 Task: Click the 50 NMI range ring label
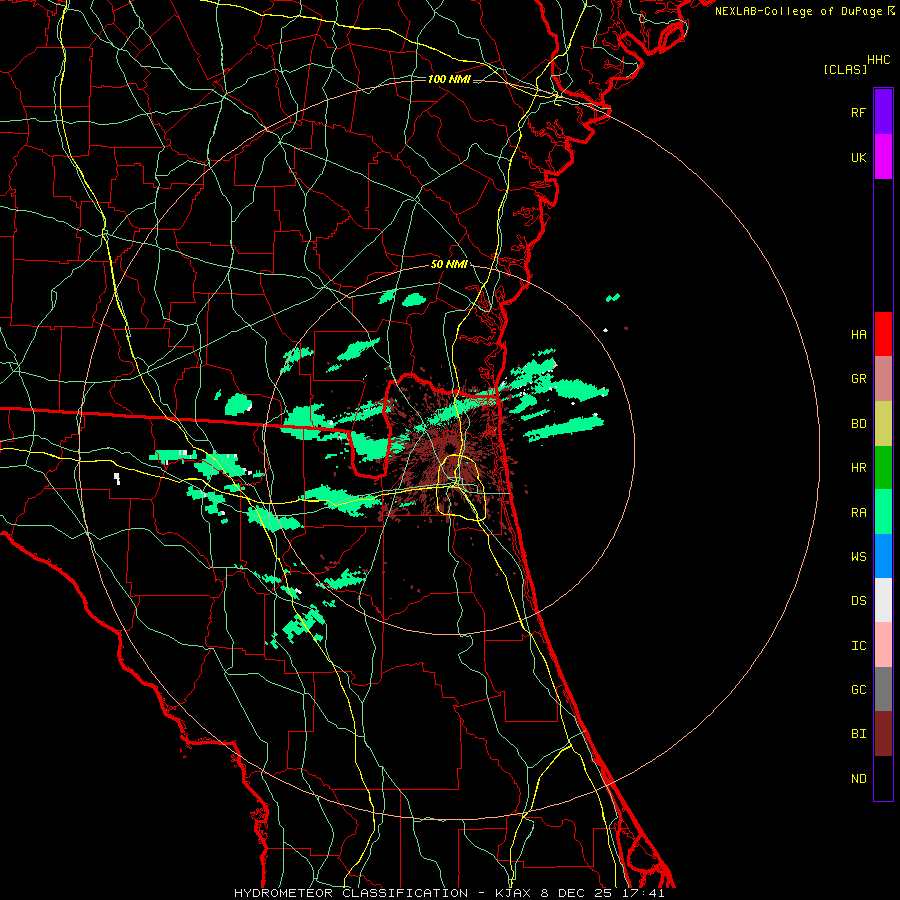click(x=449, y=265)
